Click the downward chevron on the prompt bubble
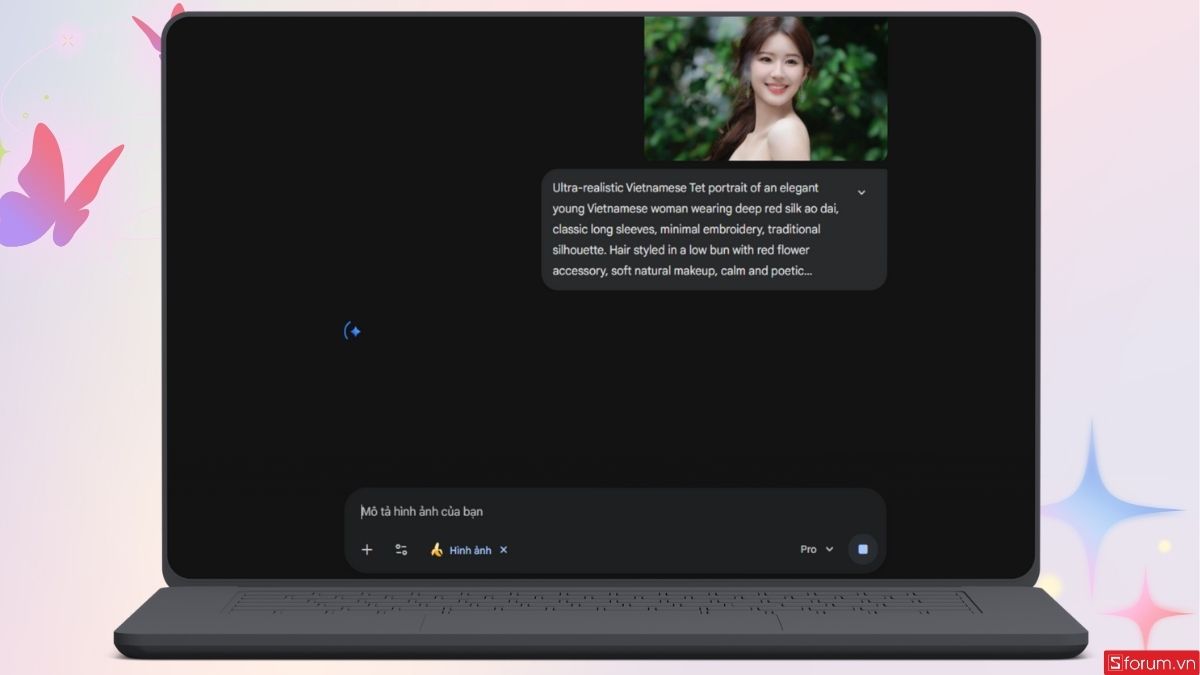 (x=861, y=192)
